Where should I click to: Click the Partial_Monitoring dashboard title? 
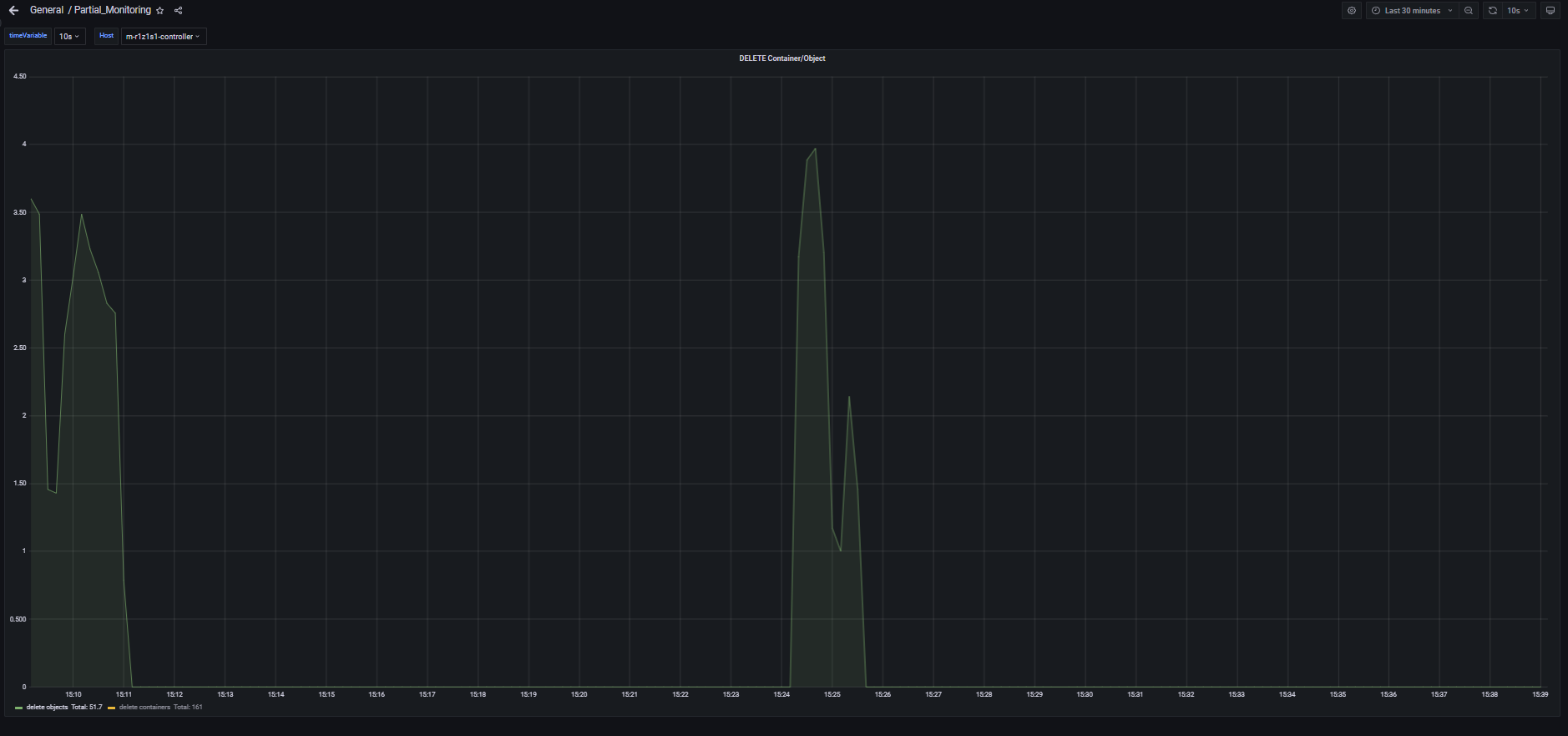[x=113, y=10]
